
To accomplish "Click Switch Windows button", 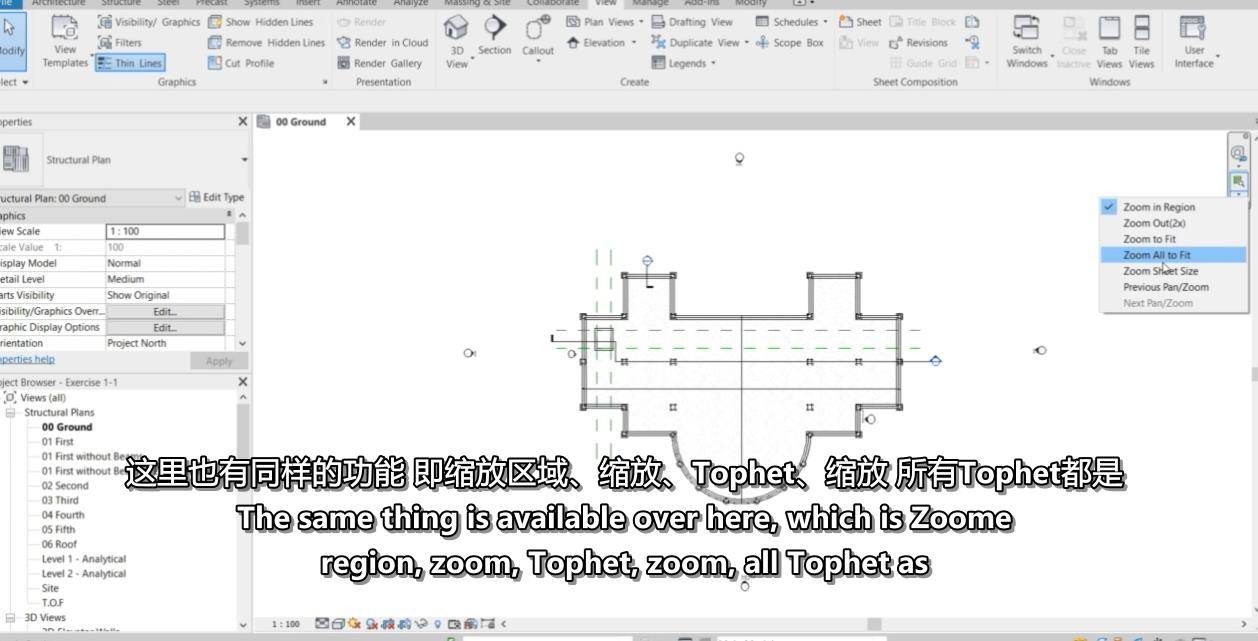I will (1027, 42).
